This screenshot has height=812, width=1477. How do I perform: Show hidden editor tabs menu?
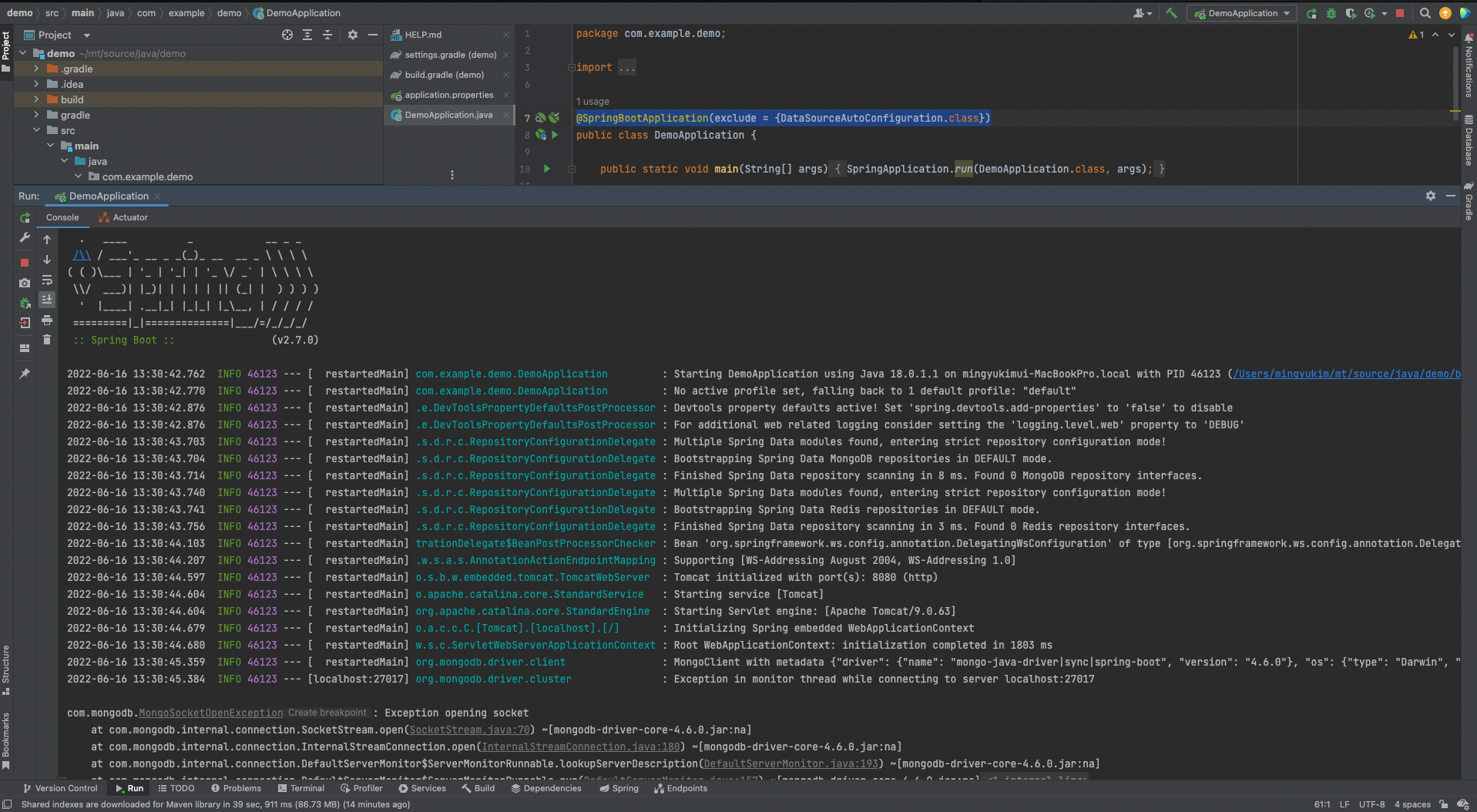point(452,175)
